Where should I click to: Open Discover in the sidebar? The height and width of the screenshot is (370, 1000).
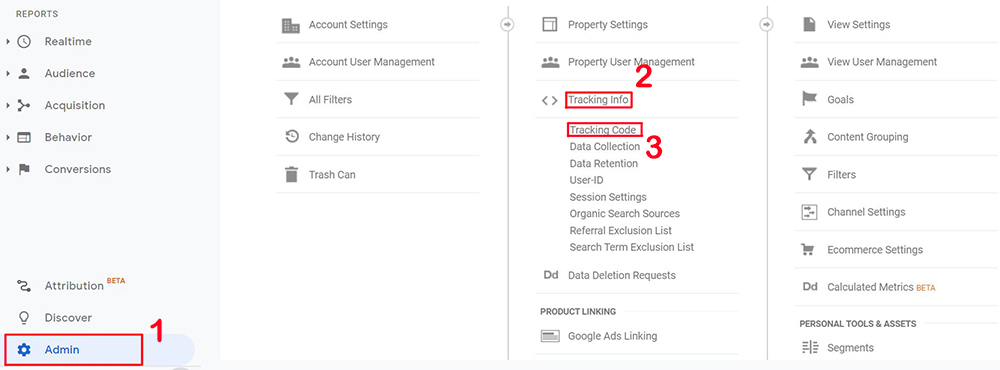tap(68, 318)
